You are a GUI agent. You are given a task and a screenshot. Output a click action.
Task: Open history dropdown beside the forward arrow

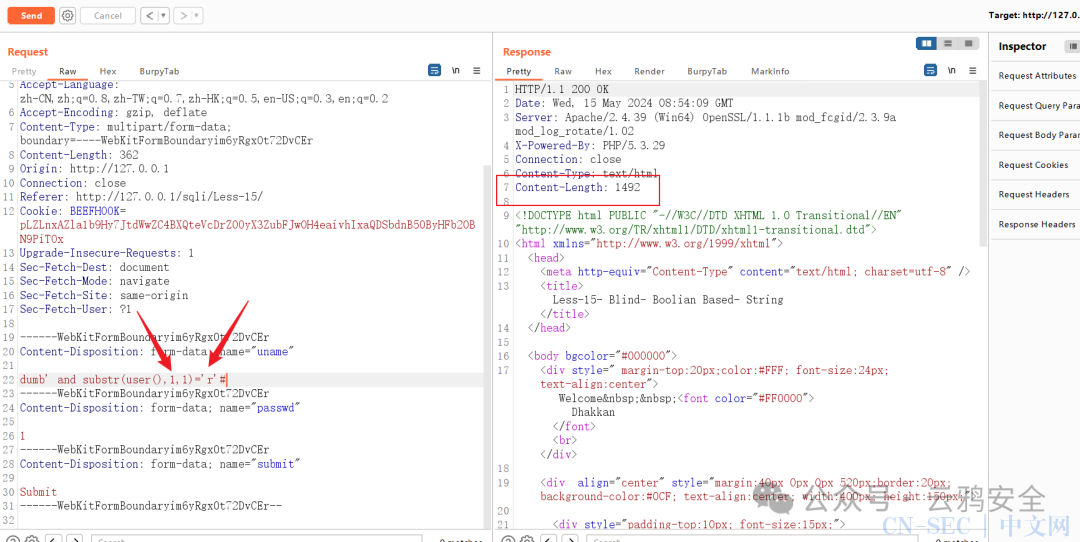click(x=197, y=15)
